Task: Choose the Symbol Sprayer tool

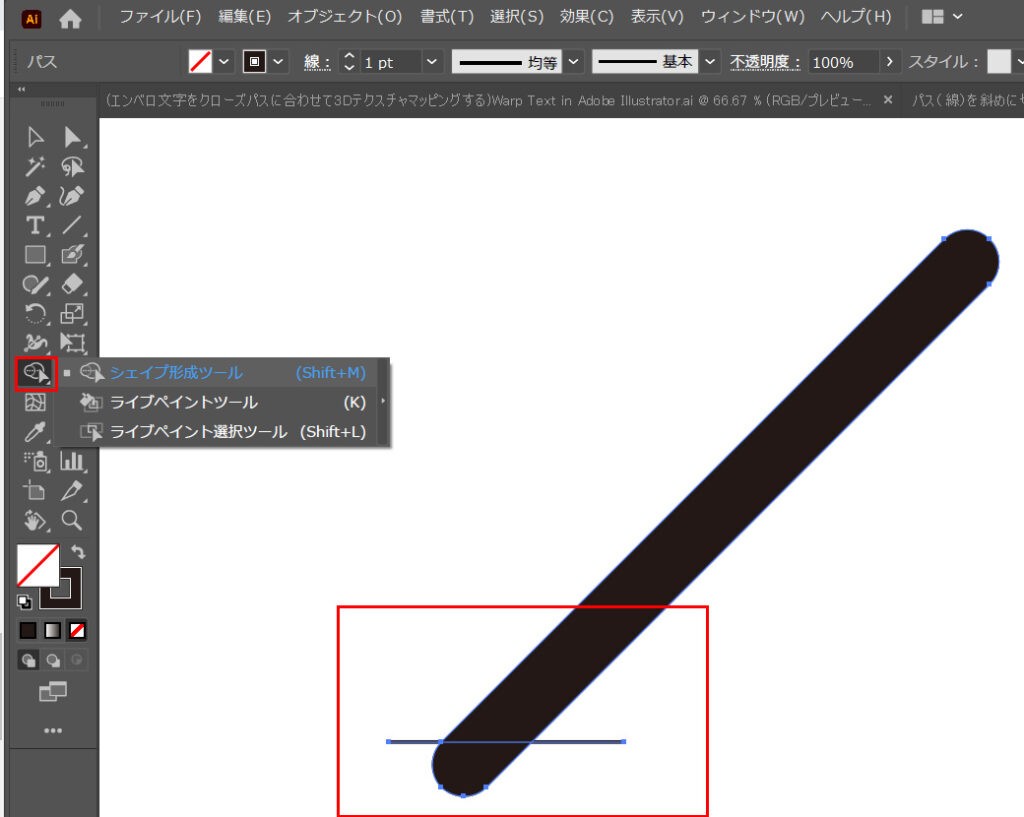Action: (35, 461)
